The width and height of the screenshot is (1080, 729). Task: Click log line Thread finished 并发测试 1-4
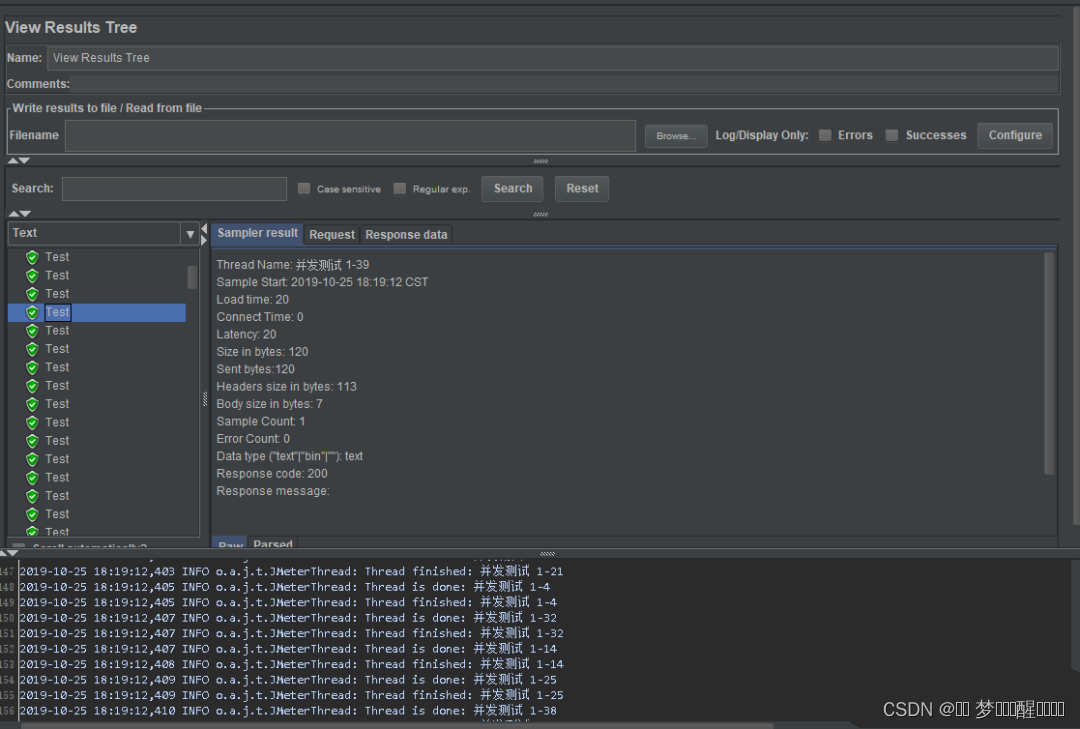click(289, 602)
